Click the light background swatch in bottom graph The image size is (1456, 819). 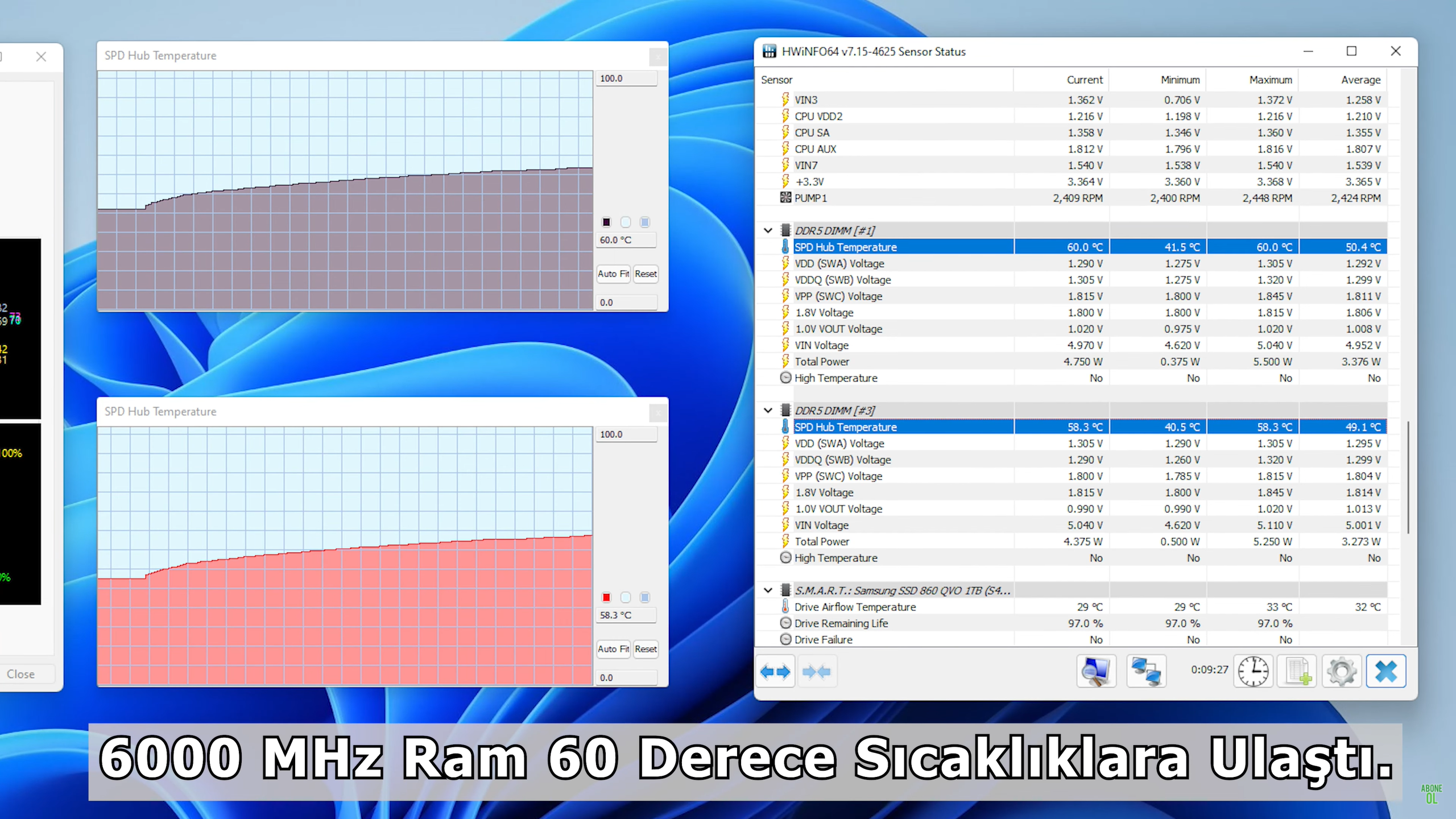click(626, 597)
